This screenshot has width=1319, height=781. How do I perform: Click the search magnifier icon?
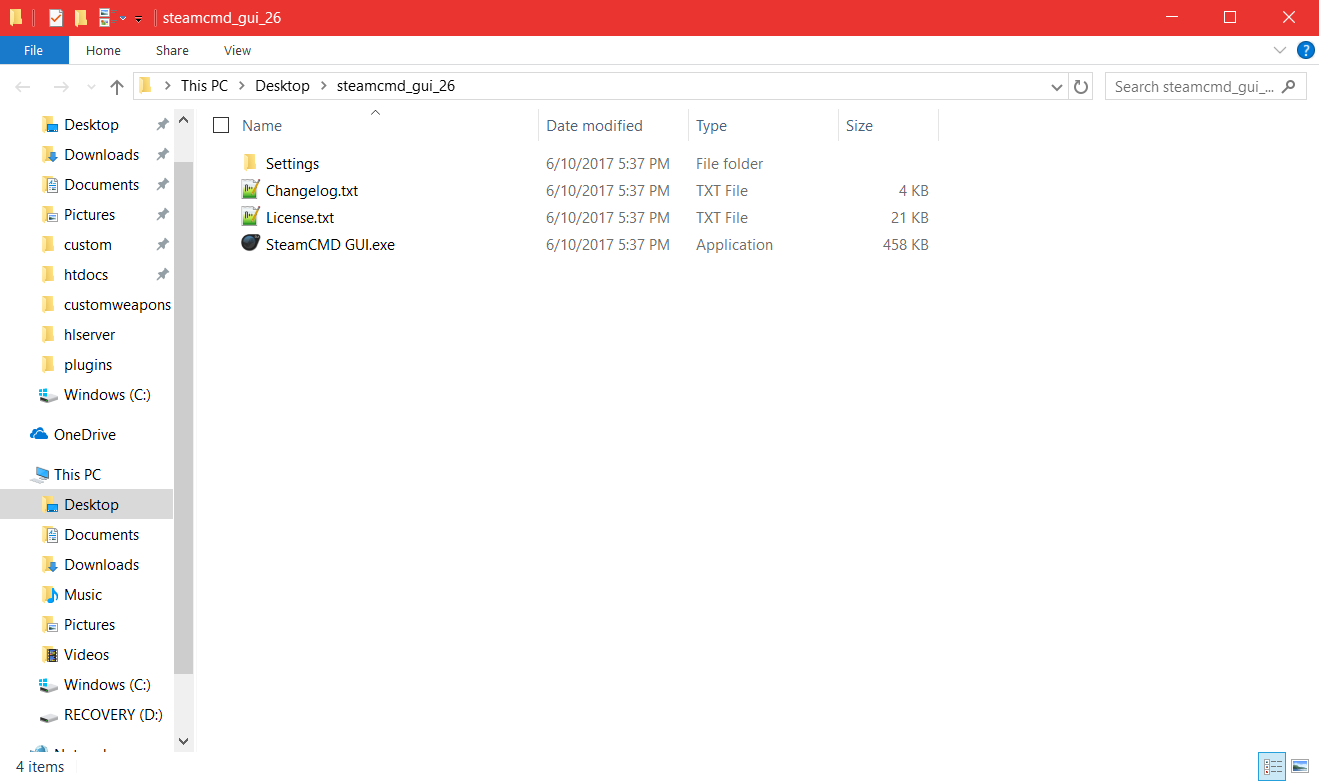(1289, 86)
